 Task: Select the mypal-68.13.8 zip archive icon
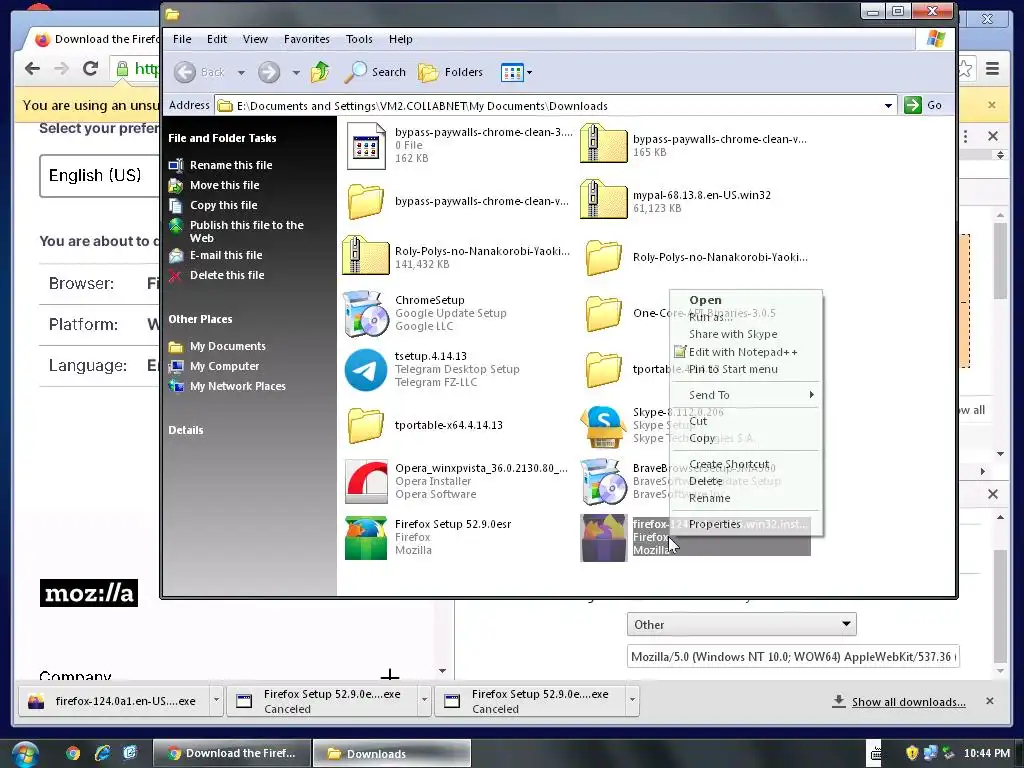(603, 201)
